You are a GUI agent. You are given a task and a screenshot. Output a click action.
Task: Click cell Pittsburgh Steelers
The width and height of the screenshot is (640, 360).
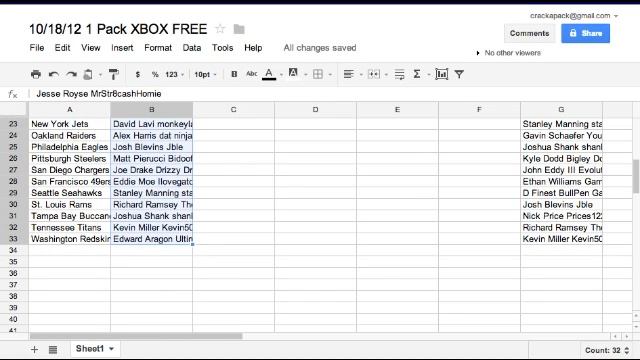pos(69,158)
